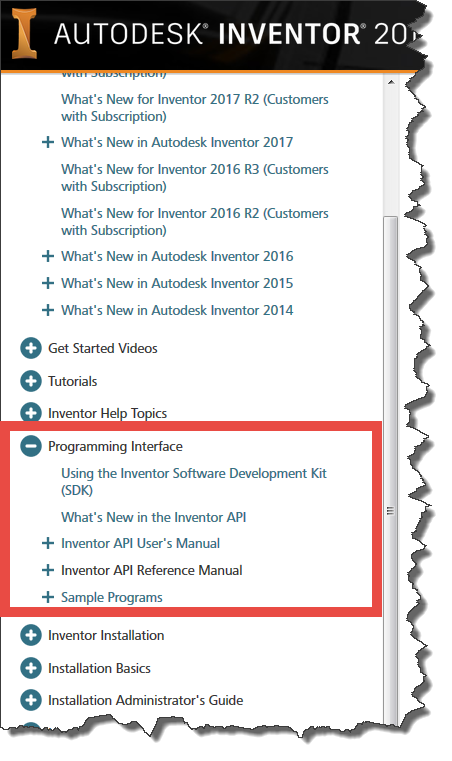The image size is (452, 761).
Task: Expand Installation Administrator's Guide plus icon
Action: pos(31,700)
